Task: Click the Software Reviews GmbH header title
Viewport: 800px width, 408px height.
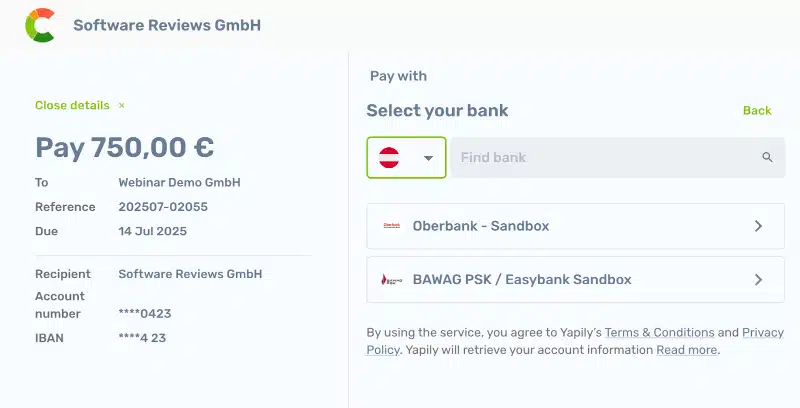Action: (x=167, y=25)
